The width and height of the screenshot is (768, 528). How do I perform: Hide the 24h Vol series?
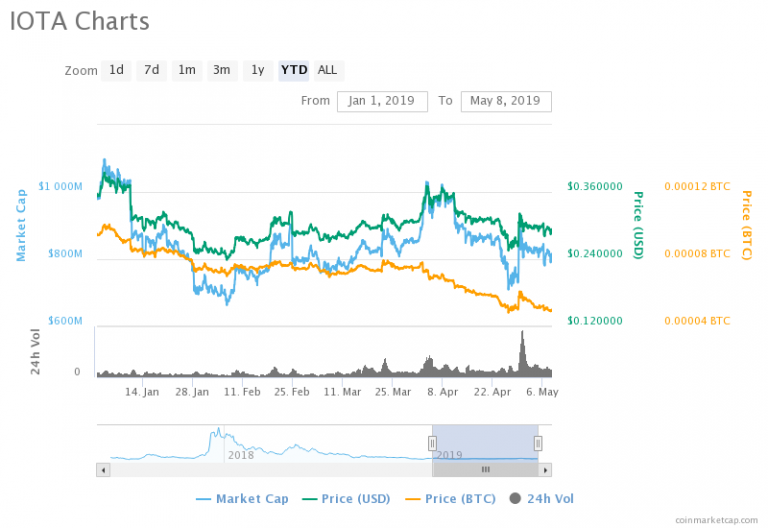pyautogui.click(x=542, y=498)
